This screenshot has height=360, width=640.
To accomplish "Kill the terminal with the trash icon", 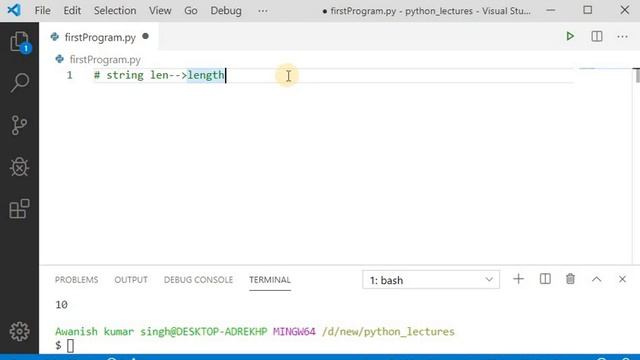I will click(570, 279).
